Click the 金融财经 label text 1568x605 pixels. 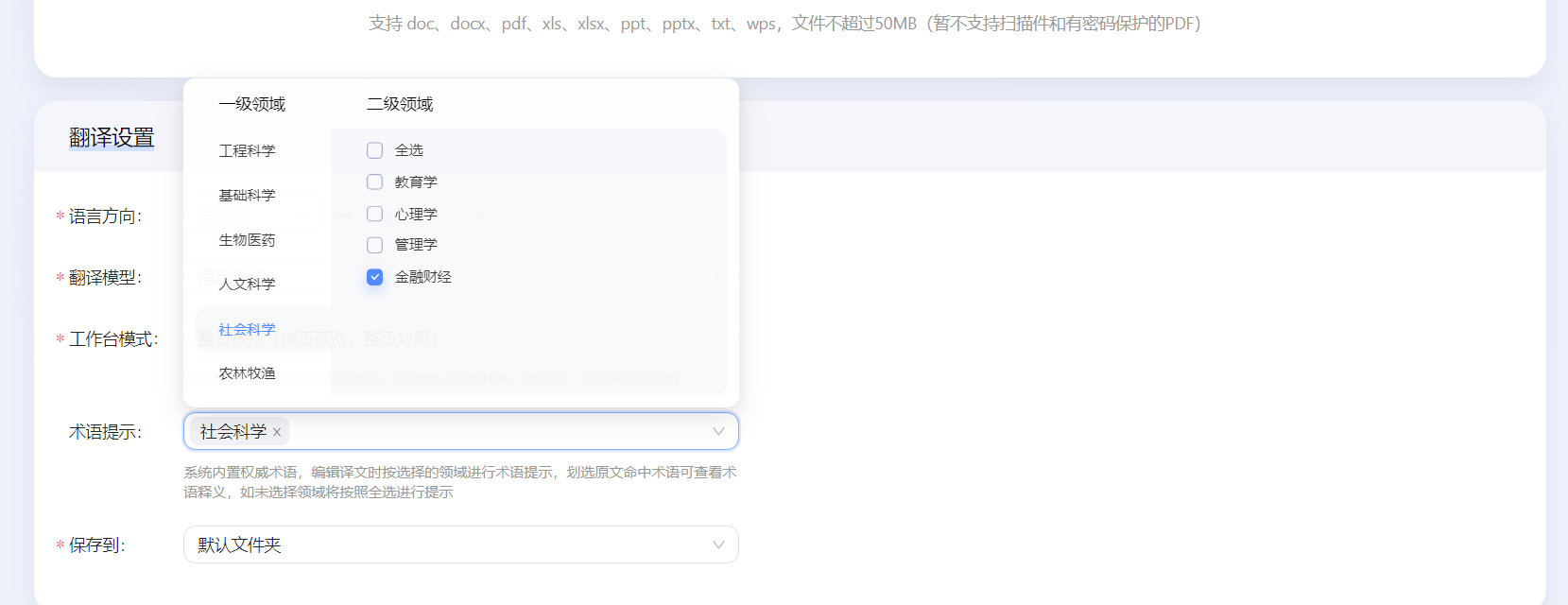point(422,277)
